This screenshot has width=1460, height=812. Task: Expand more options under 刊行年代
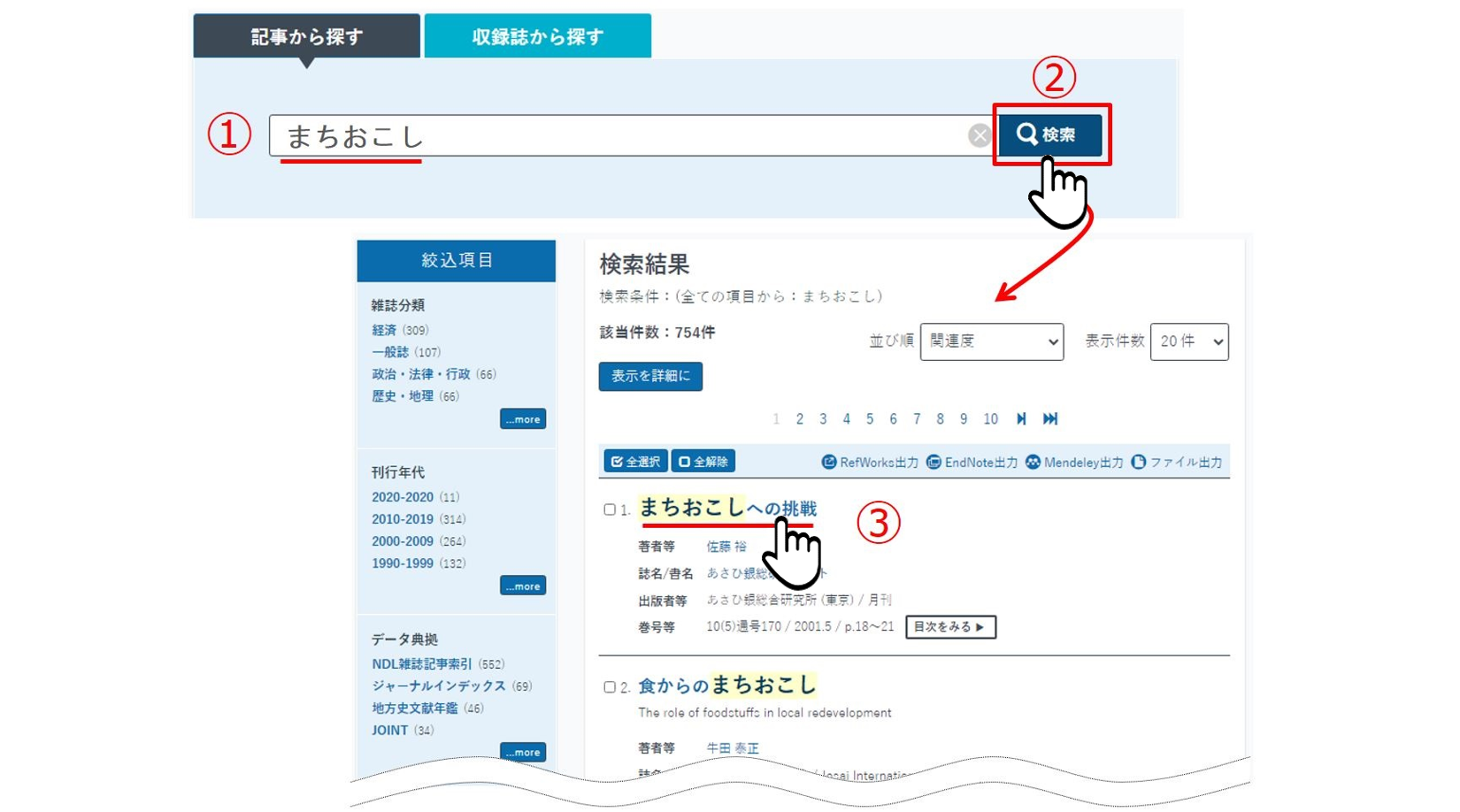tap(522, 586)
